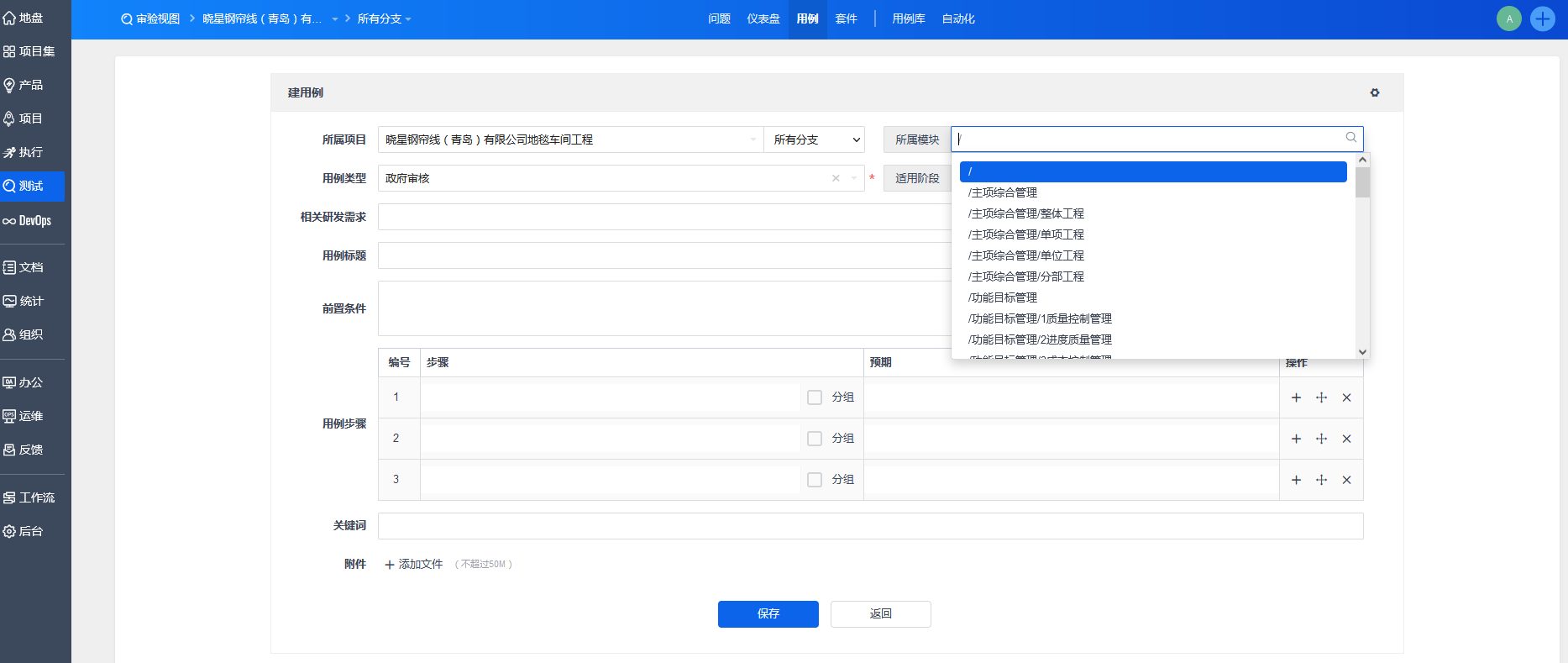Add a step after row 2 with plus icon
Image resolution: width=1568 pixels, height=663 pixels.
coord(1296,439)
